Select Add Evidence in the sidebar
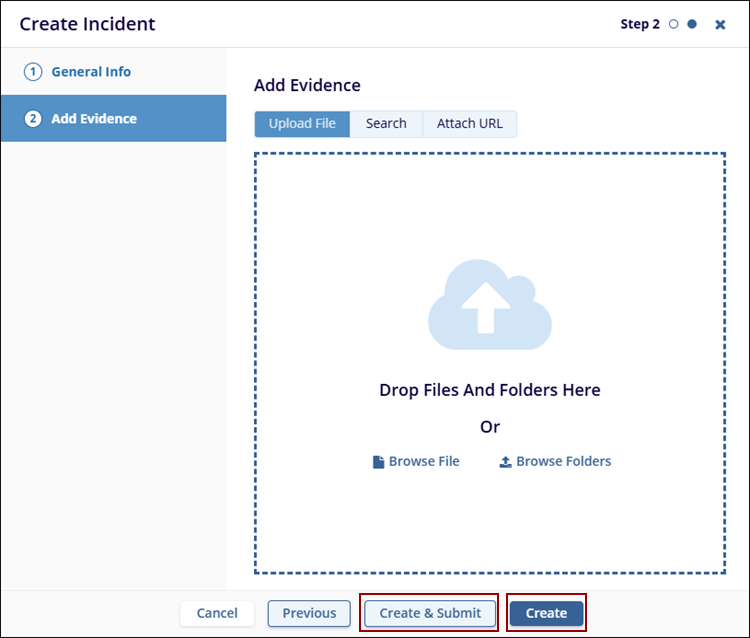Viewport: 750px width, 638px height. [94, 119]
